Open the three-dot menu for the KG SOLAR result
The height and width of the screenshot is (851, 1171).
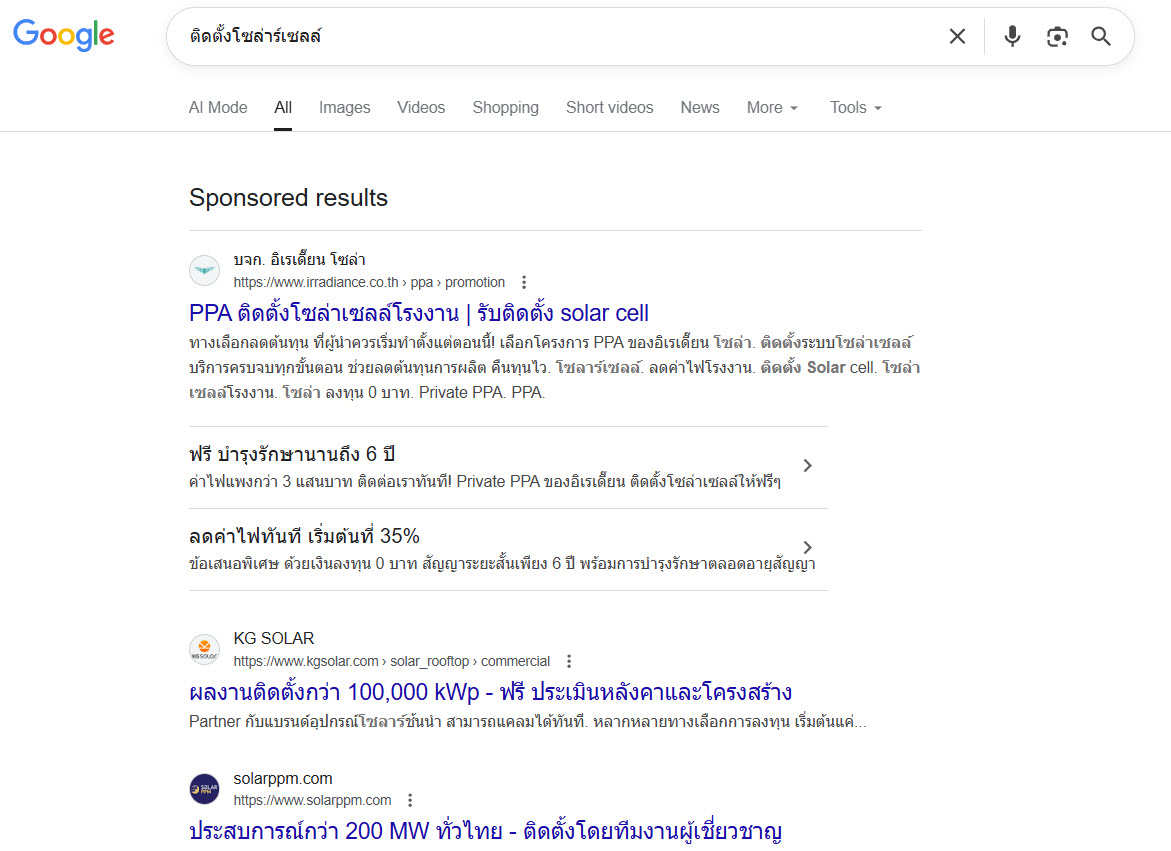[568, 661]
